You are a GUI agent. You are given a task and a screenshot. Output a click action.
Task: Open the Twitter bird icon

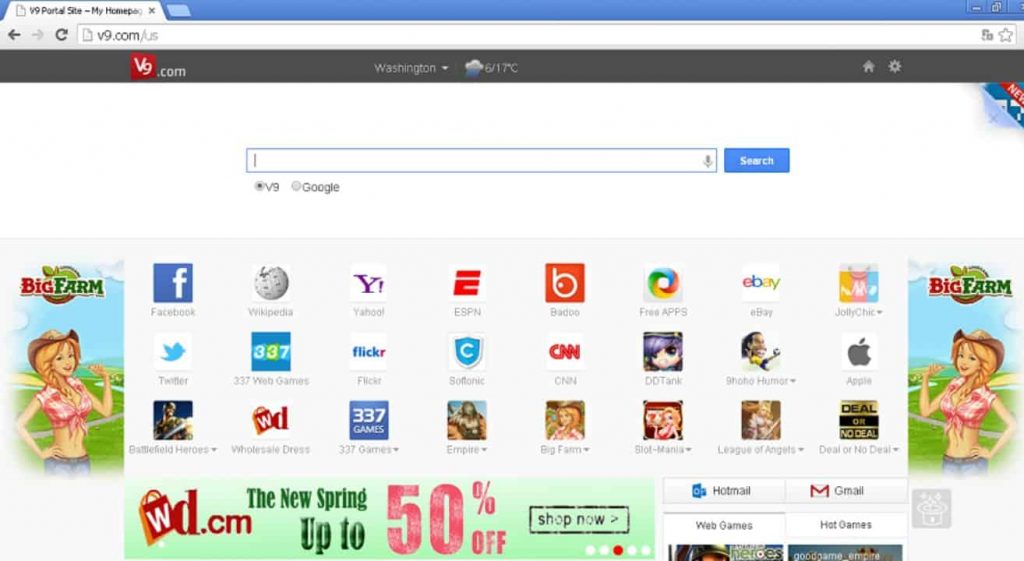pyautogui.click(x=173, y=351)
